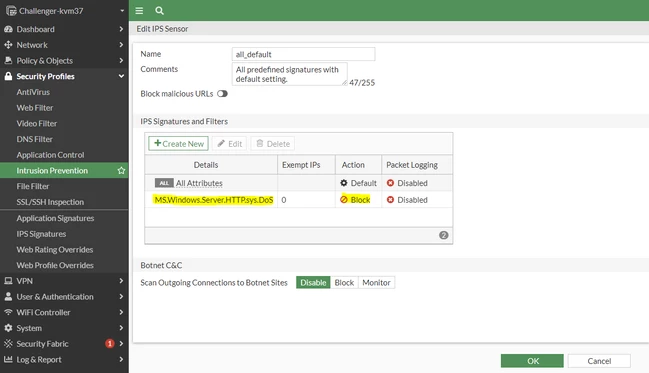Select Disable for botnet scanning
This screenshot has width=649, height=373.
click(x=313, y=282)
